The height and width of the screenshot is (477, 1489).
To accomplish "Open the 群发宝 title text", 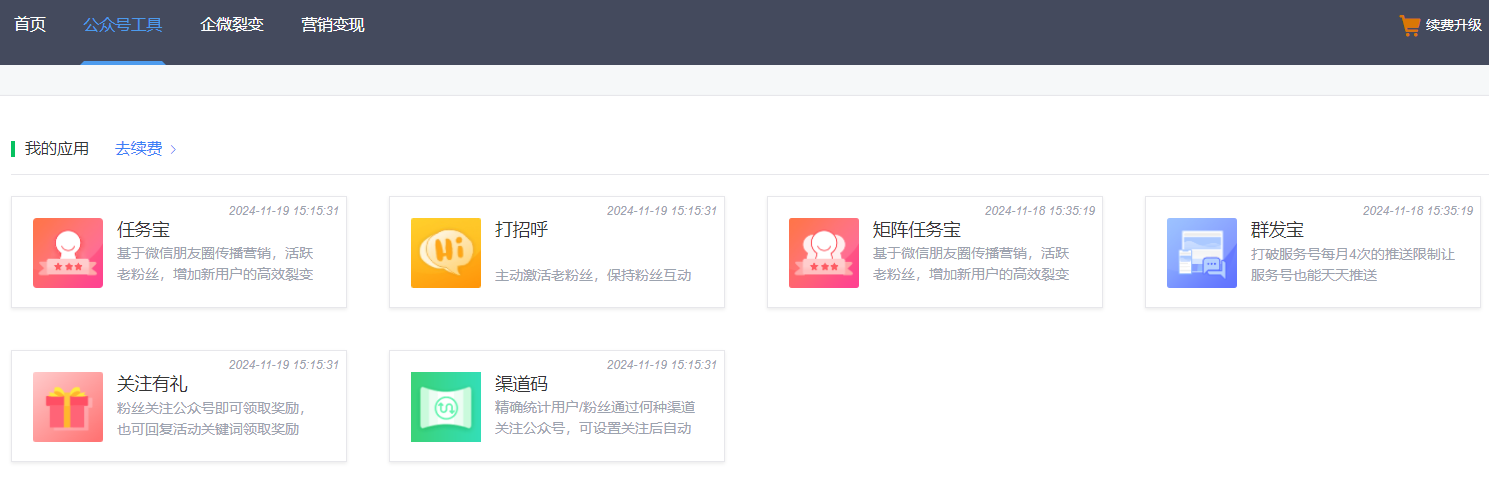I will (x=1277, y=230).
